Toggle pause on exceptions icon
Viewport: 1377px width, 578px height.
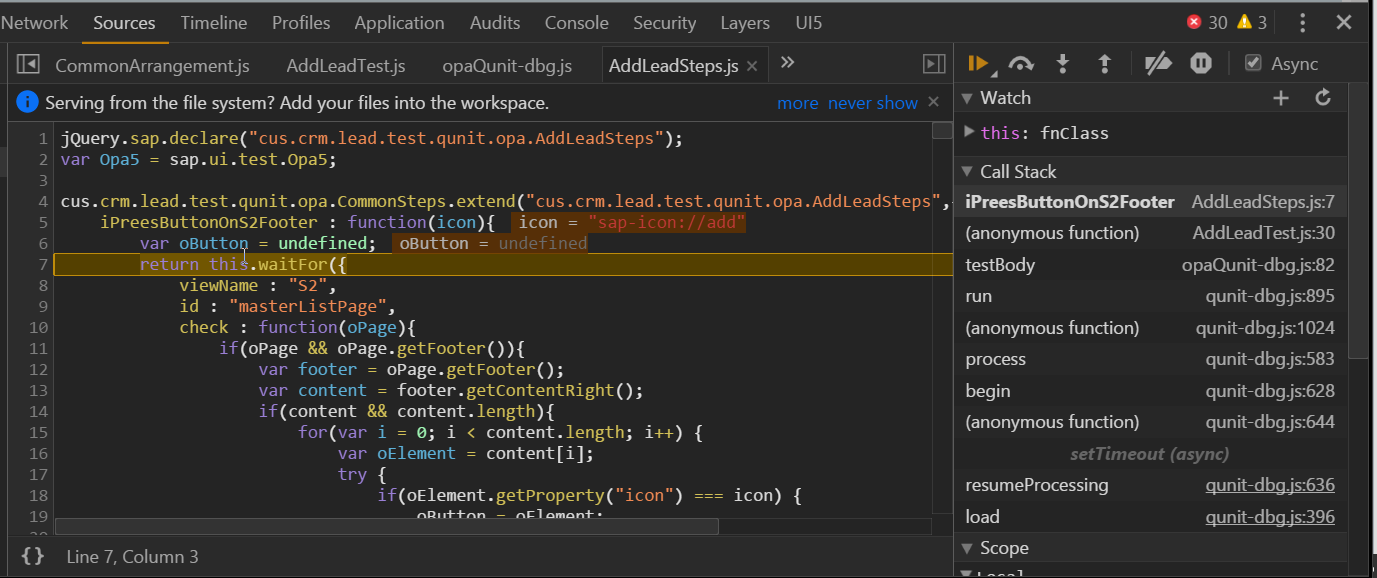pyautogui.click(x=1201, y=64)
